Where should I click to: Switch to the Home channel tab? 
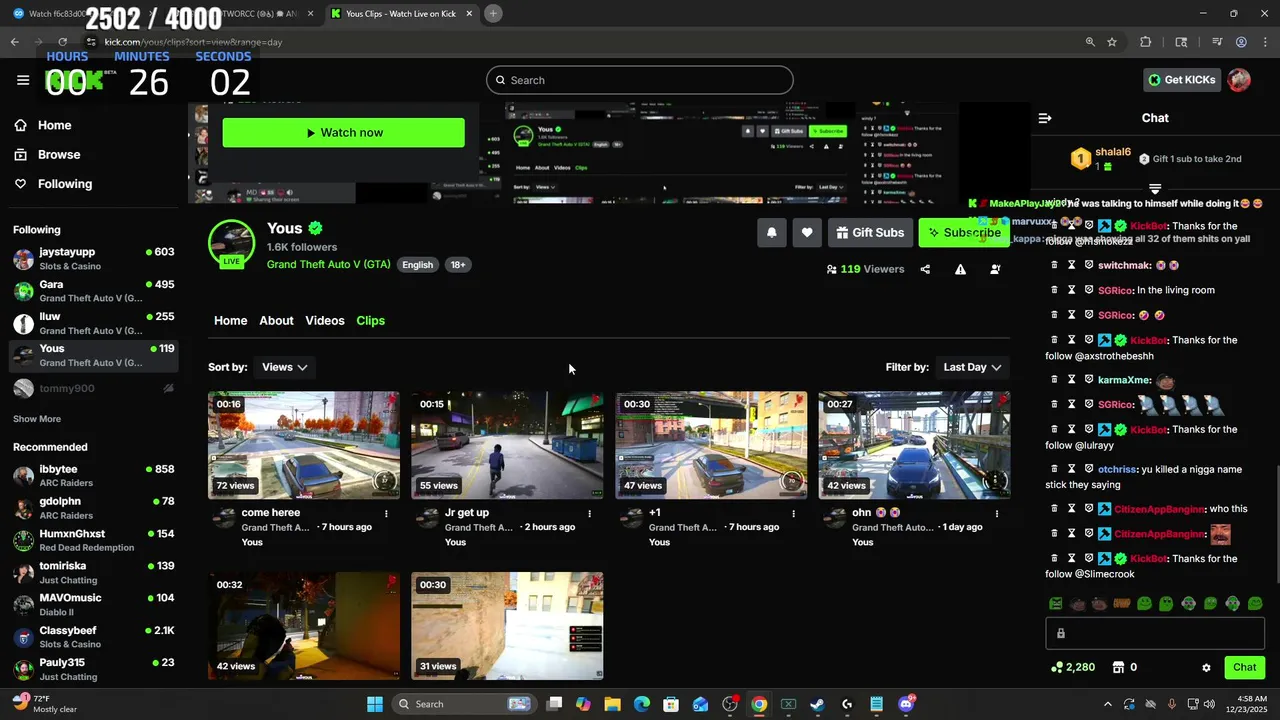click(x=230, y=321)
